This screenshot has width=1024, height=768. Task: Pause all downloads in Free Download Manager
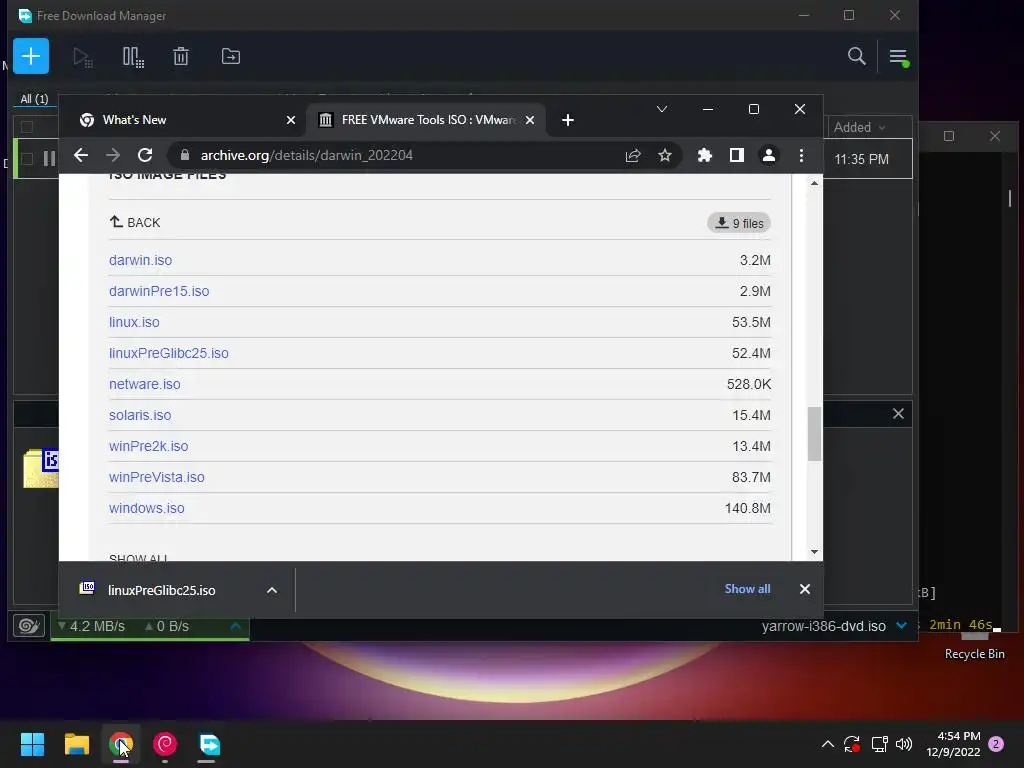[x=133, y=57]
